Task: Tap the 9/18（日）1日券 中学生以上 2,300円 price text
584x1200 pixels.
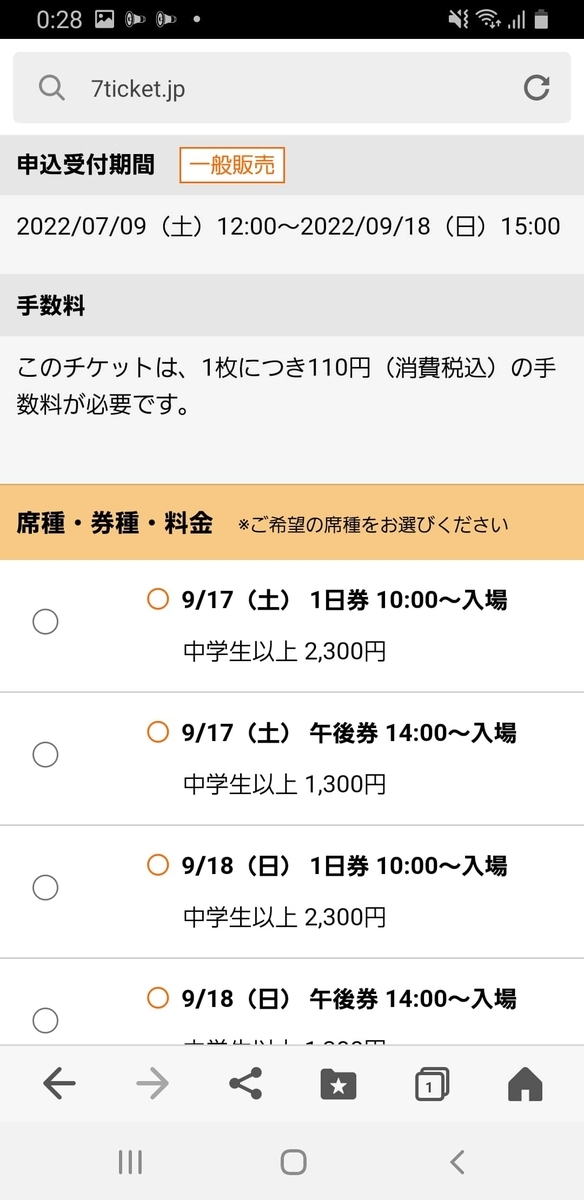Action: [284, 917]
